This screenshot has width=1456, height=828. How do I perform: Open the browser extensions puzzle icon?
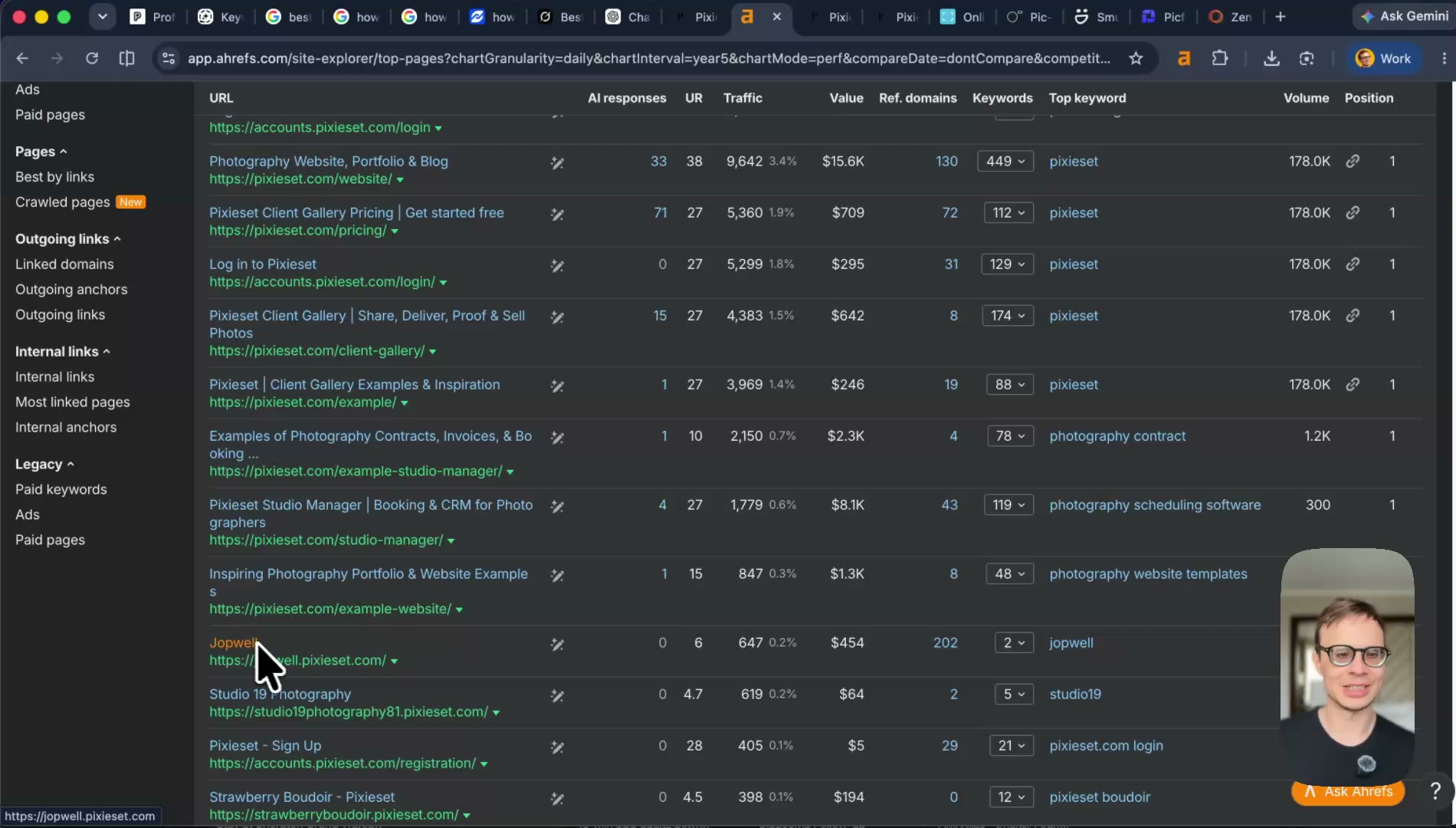coord(1220,58)
